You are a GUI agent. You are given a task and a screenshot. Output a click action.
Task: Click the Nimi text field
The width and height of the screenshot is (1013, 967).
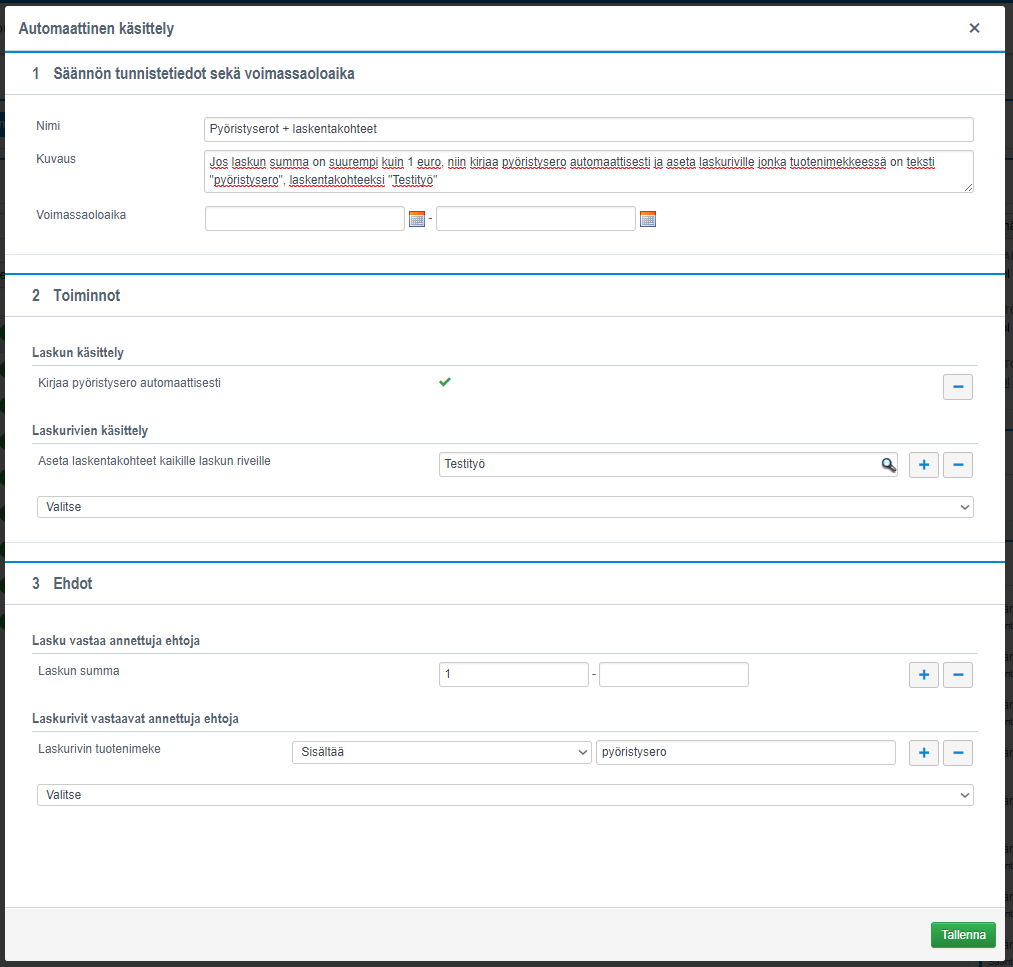(588, 129)
